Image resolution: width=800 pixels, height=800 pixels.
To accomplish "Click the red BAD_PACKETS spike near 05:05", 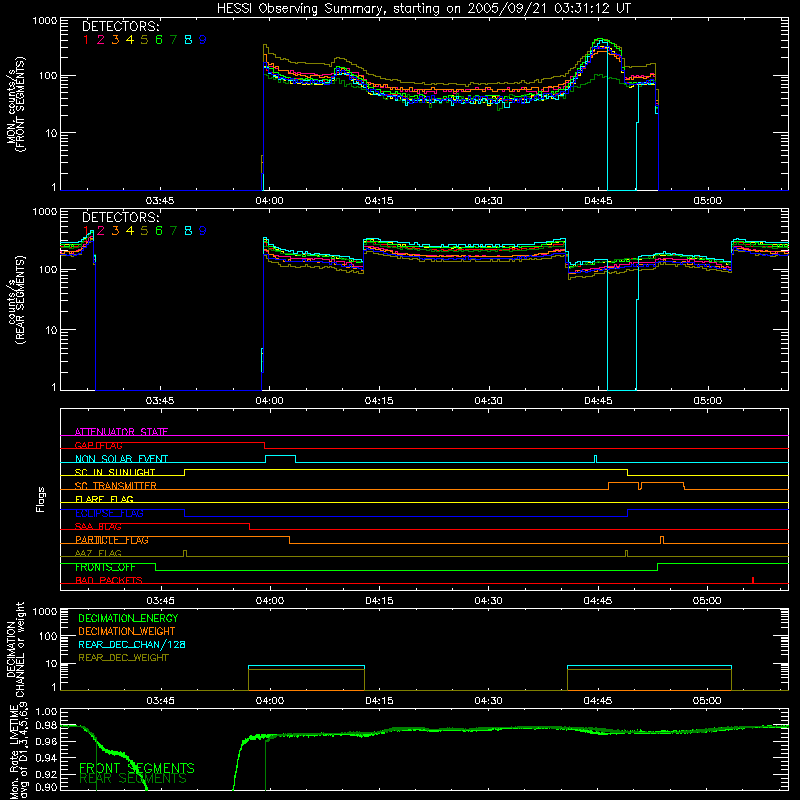I will click(x=753, y=580).
